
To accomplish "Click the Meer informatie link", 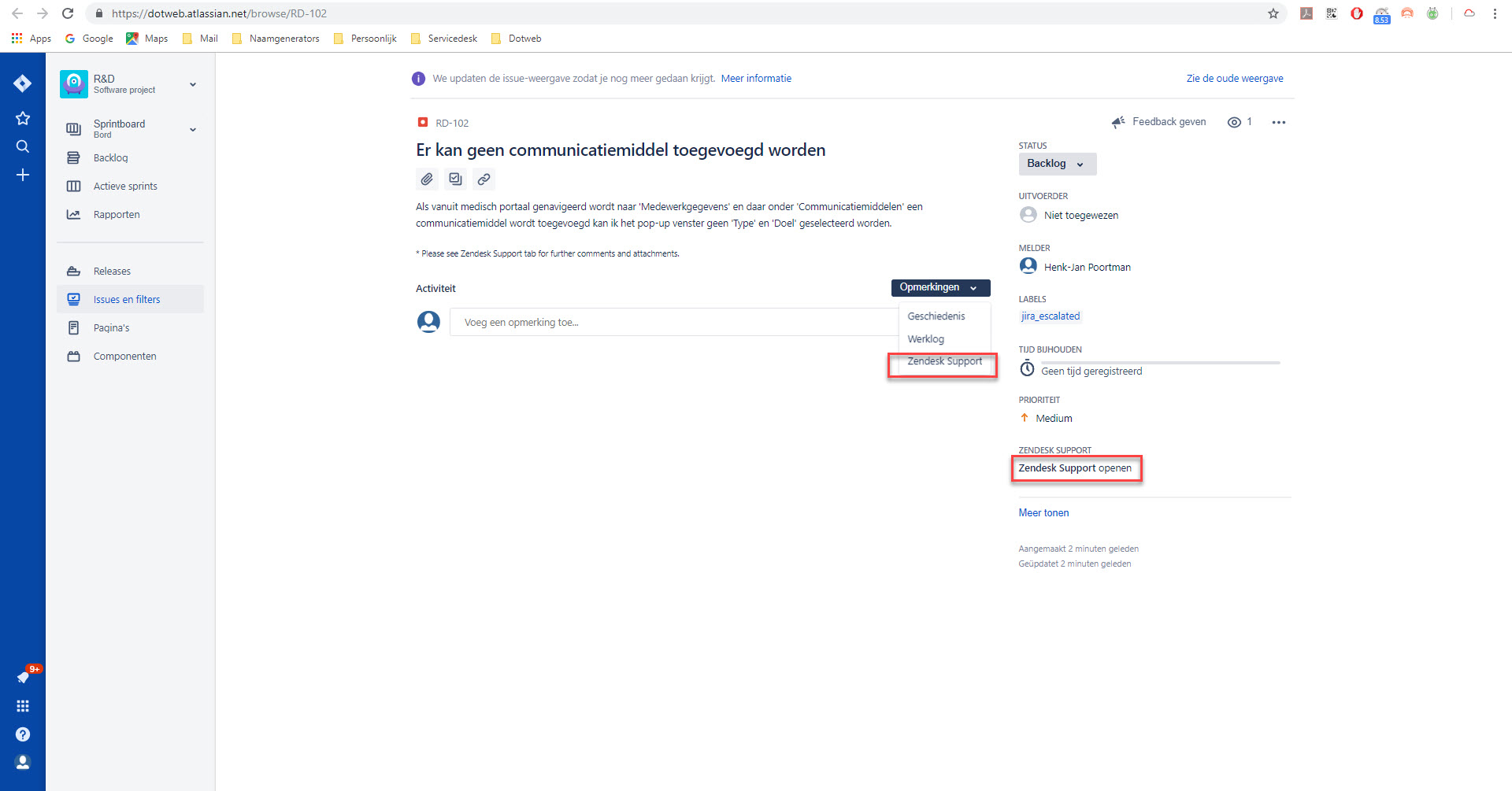I will (756, 79).
